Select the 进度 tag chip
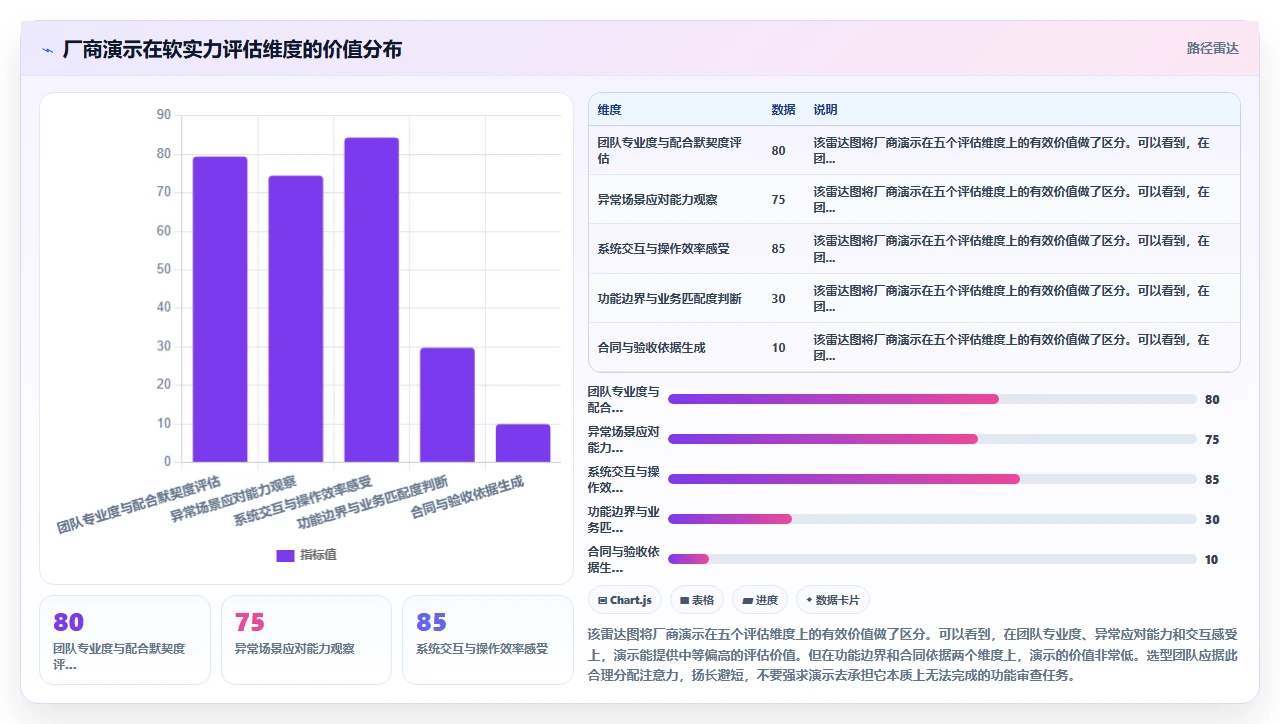The width and height of the screenshot is (1280, 724). coord(760,600)
